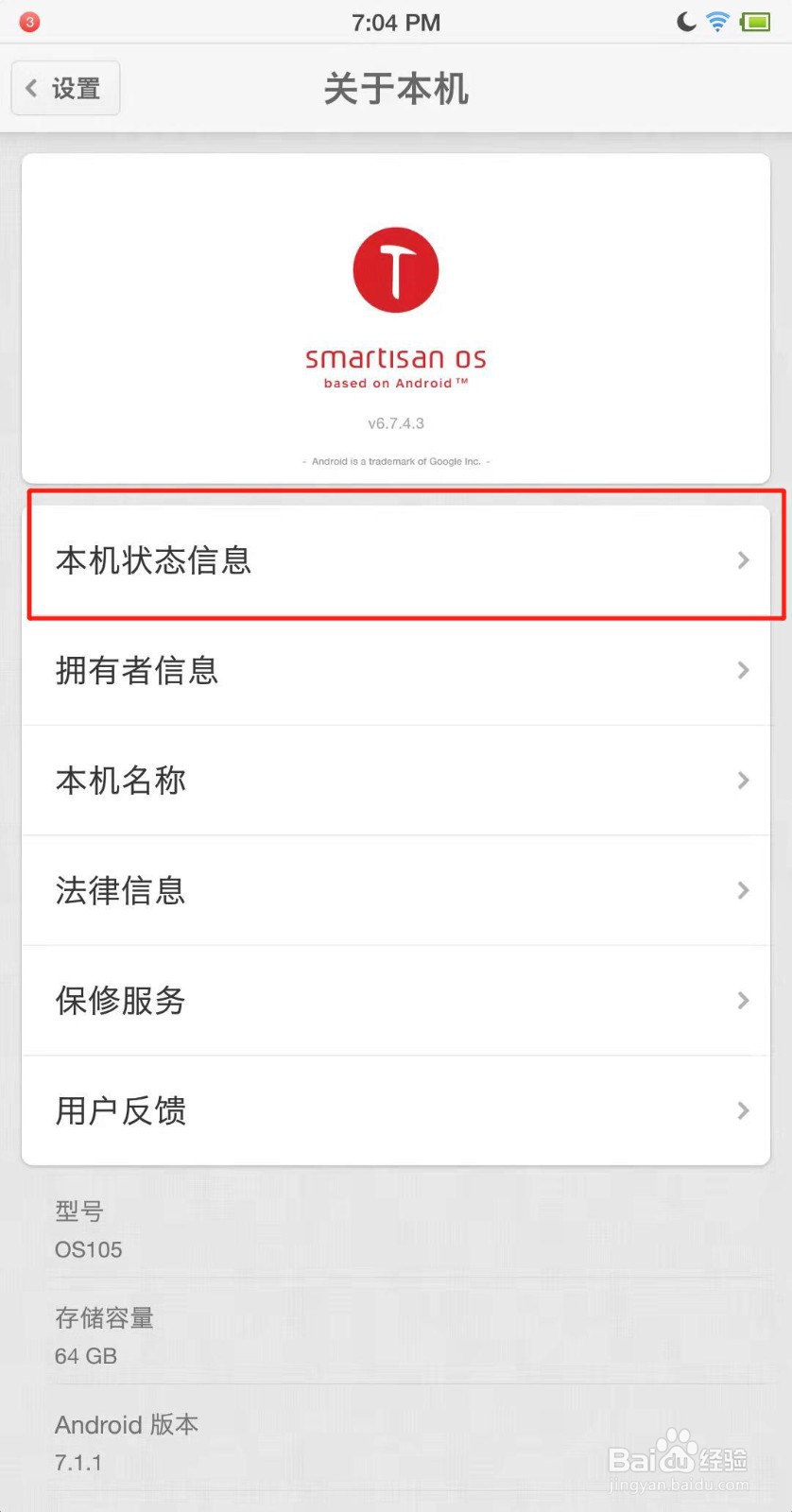Tap the red Smartisan T logo
Image resolution: width=792 pixels, height=1512 pixels.
click(x=396, y=270)
